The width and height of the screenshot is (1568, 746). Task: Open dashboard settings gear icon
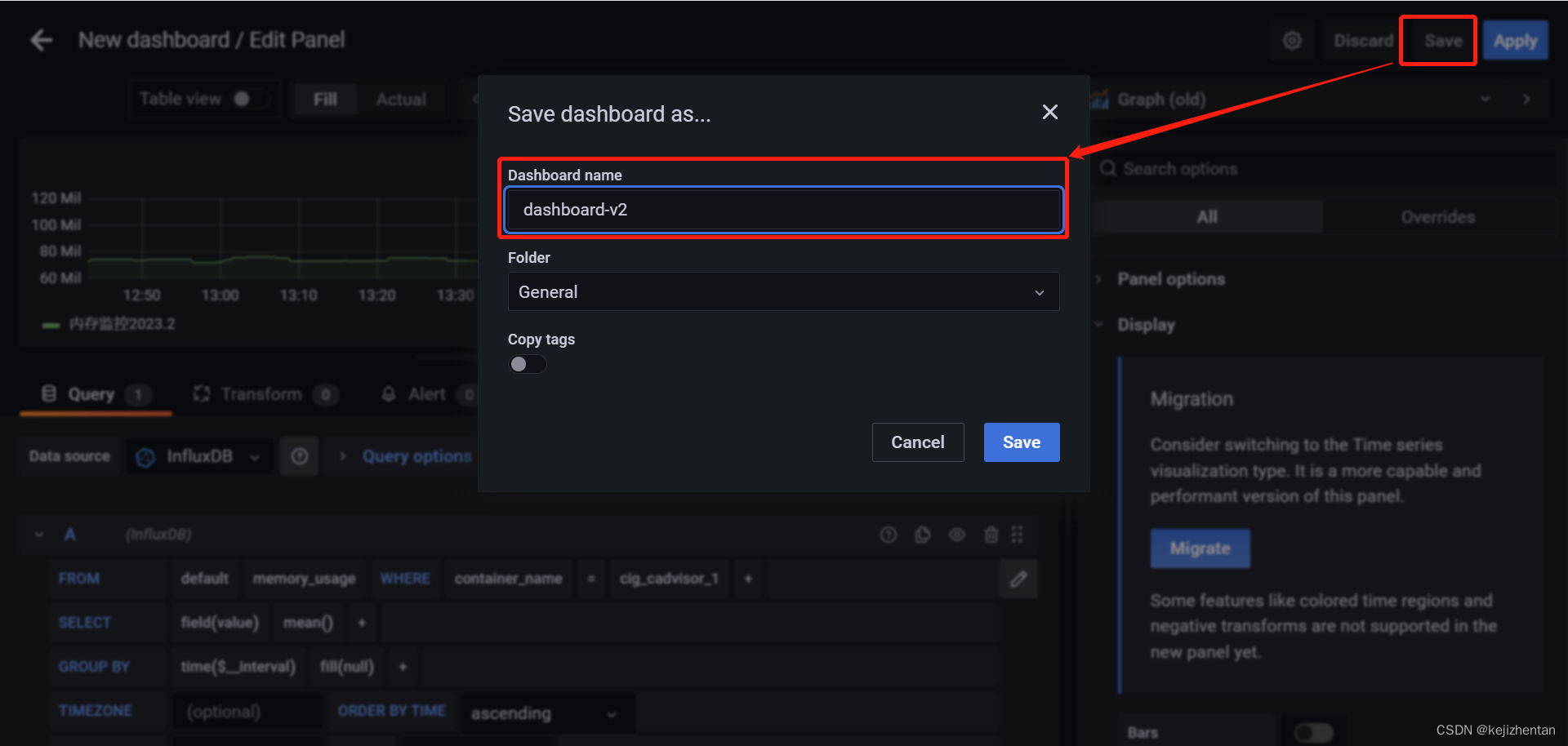click(1292, 41)
